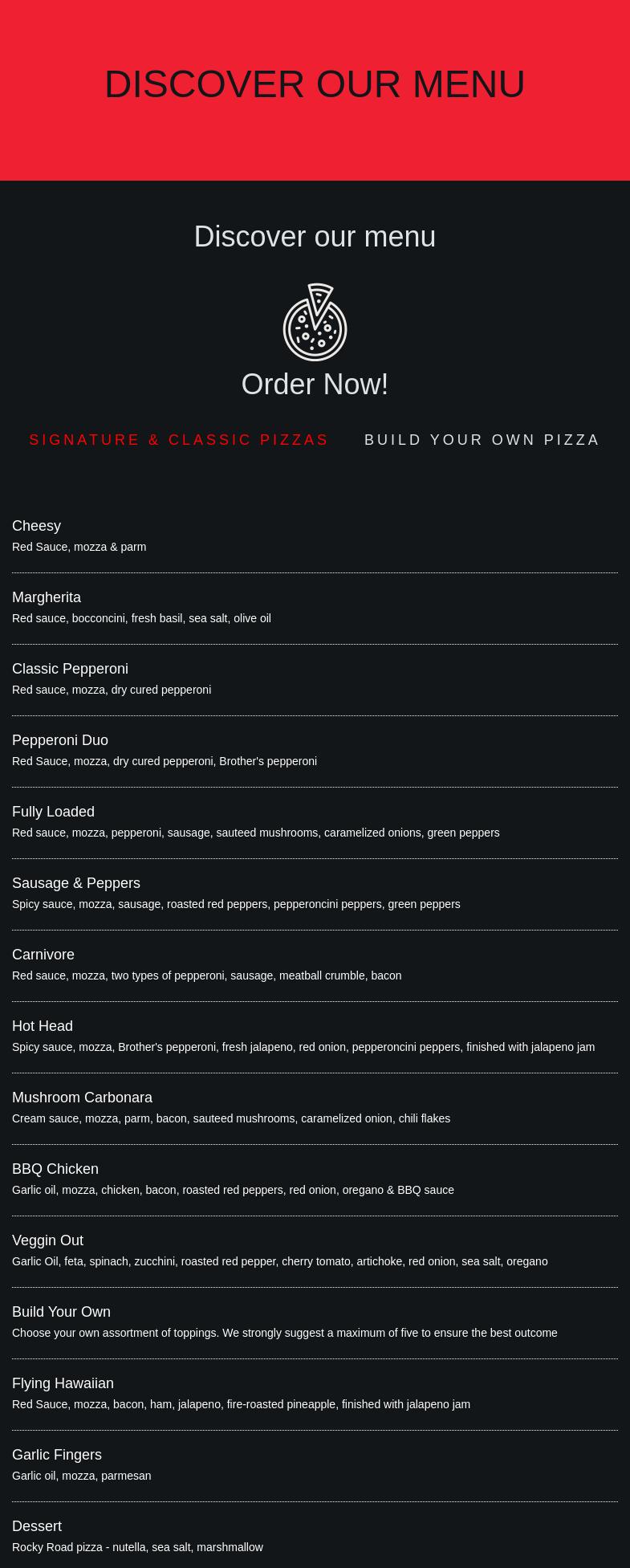
Task: Switch to Build Your Own Pizza tab
Action: [x=482, y=440]
